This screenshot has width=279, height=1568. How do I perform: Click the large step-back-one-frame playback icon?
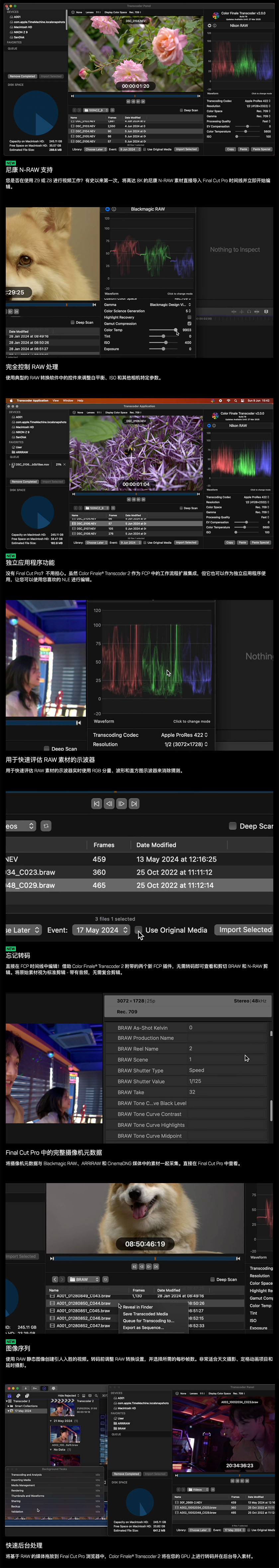(109, 803)
